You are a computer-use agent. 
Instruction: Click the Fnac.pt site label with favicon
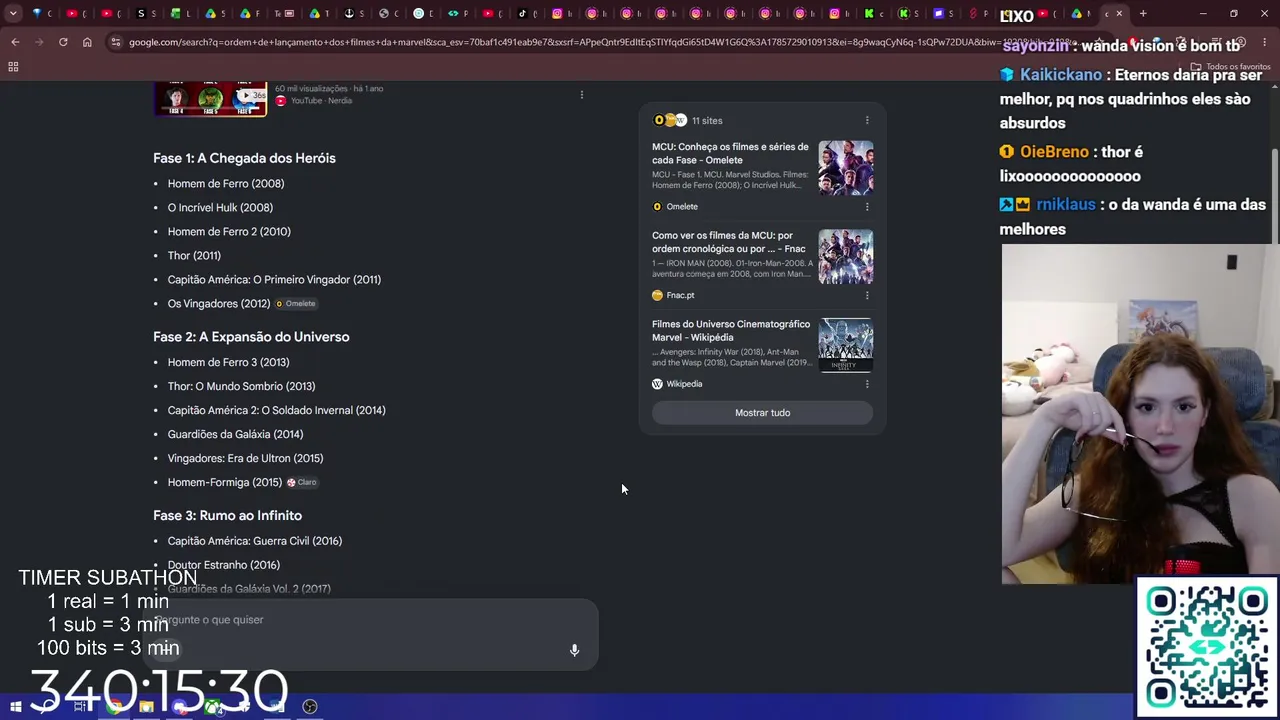[673, 295]
